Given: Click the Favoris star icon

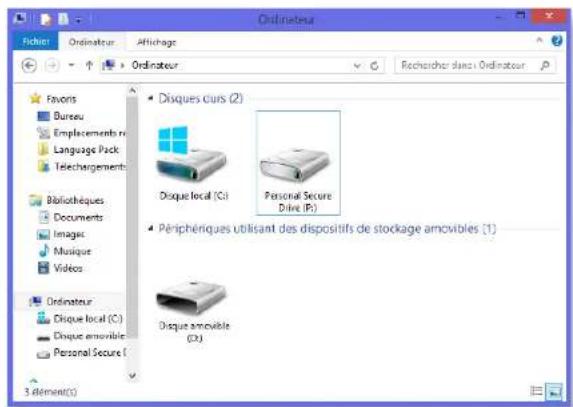Looking at the screenshot, I should 35,98.
